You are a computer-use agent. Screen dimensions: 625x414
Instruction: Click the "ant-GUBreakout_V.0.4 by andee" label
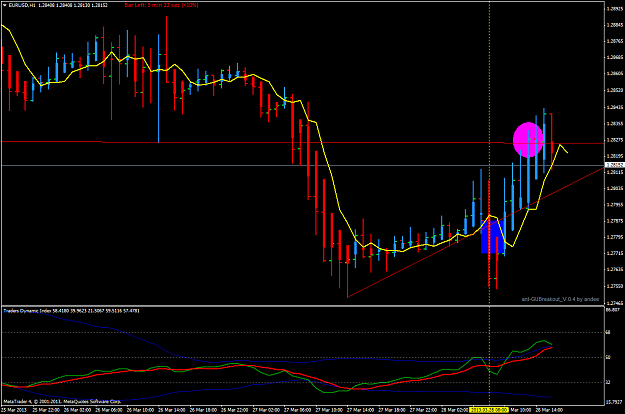click(560, 299)
